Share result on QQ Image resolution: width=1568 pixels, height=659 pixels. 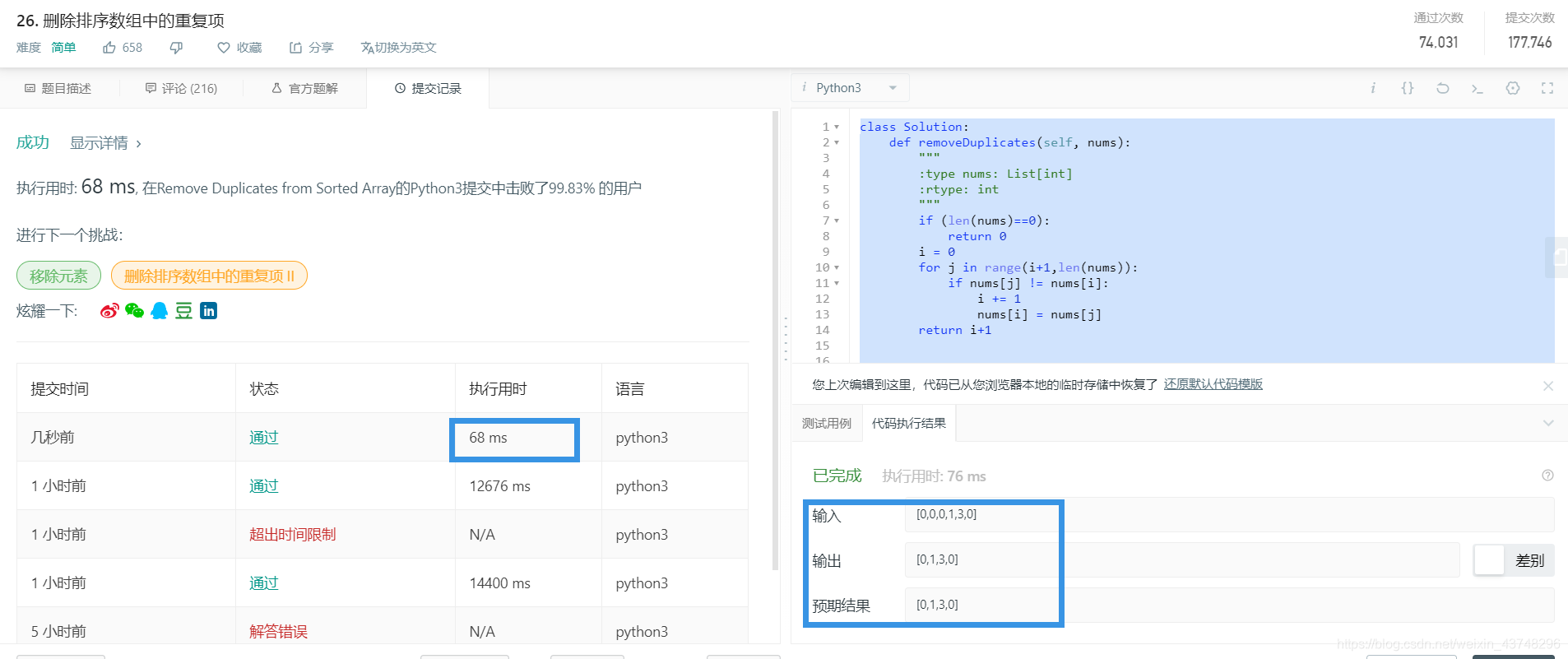160,310
